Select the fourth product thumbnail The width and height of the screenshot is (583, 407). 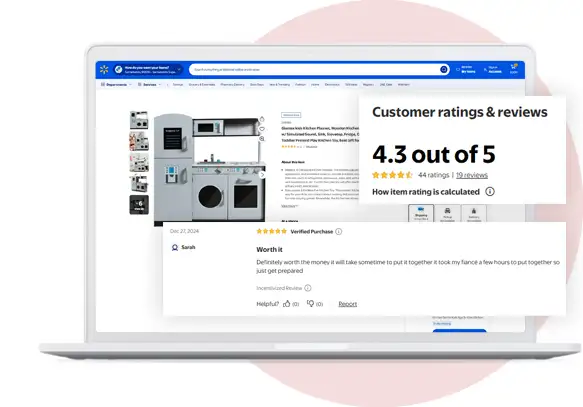139,184
